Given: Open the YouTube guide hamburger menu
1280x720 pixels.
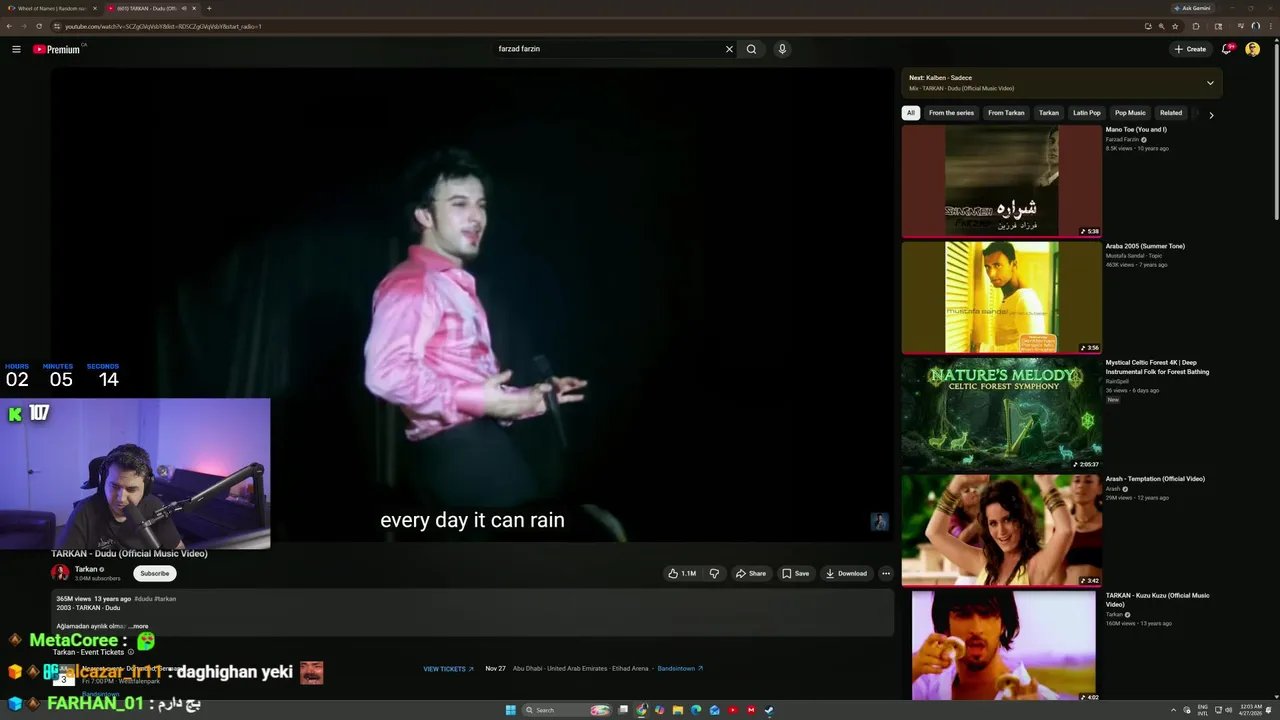Looking at the screenshot, I should 16,49.
